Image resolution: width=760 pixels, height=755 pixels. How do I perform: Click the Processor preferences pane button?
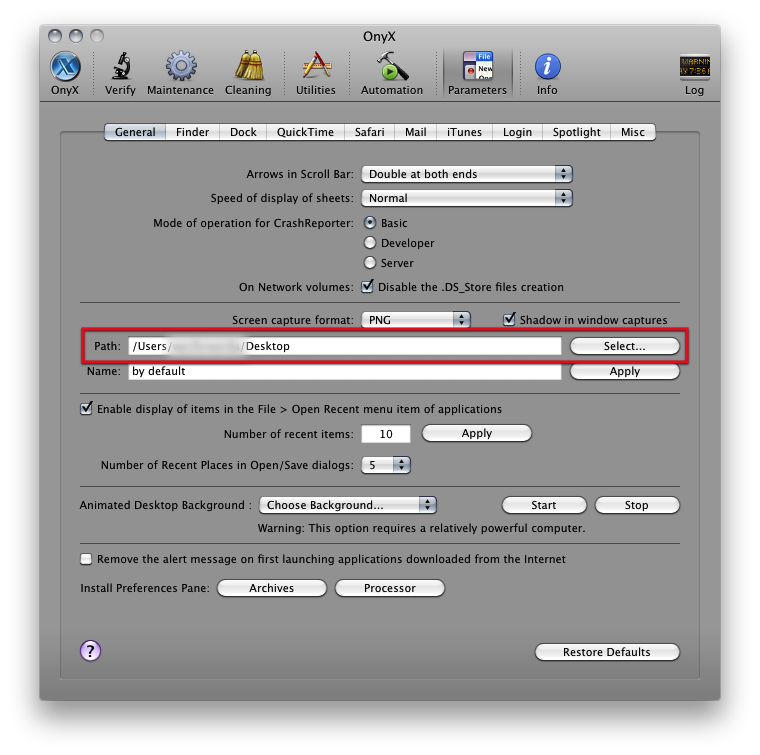[390, 588]
